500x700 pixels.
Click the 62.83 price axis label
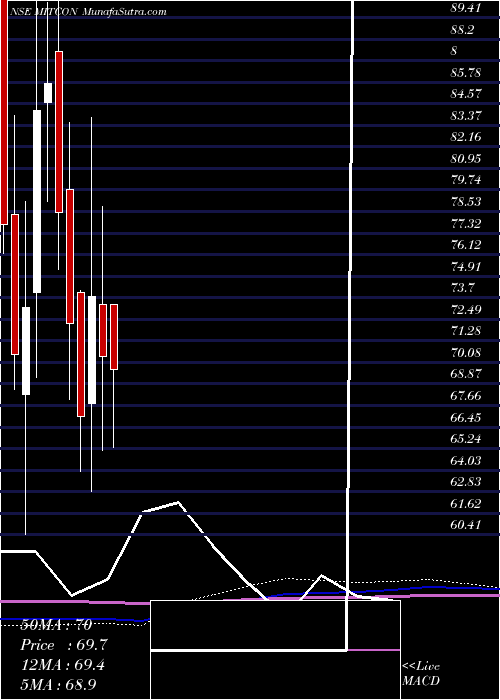click(x=466, y=482)
